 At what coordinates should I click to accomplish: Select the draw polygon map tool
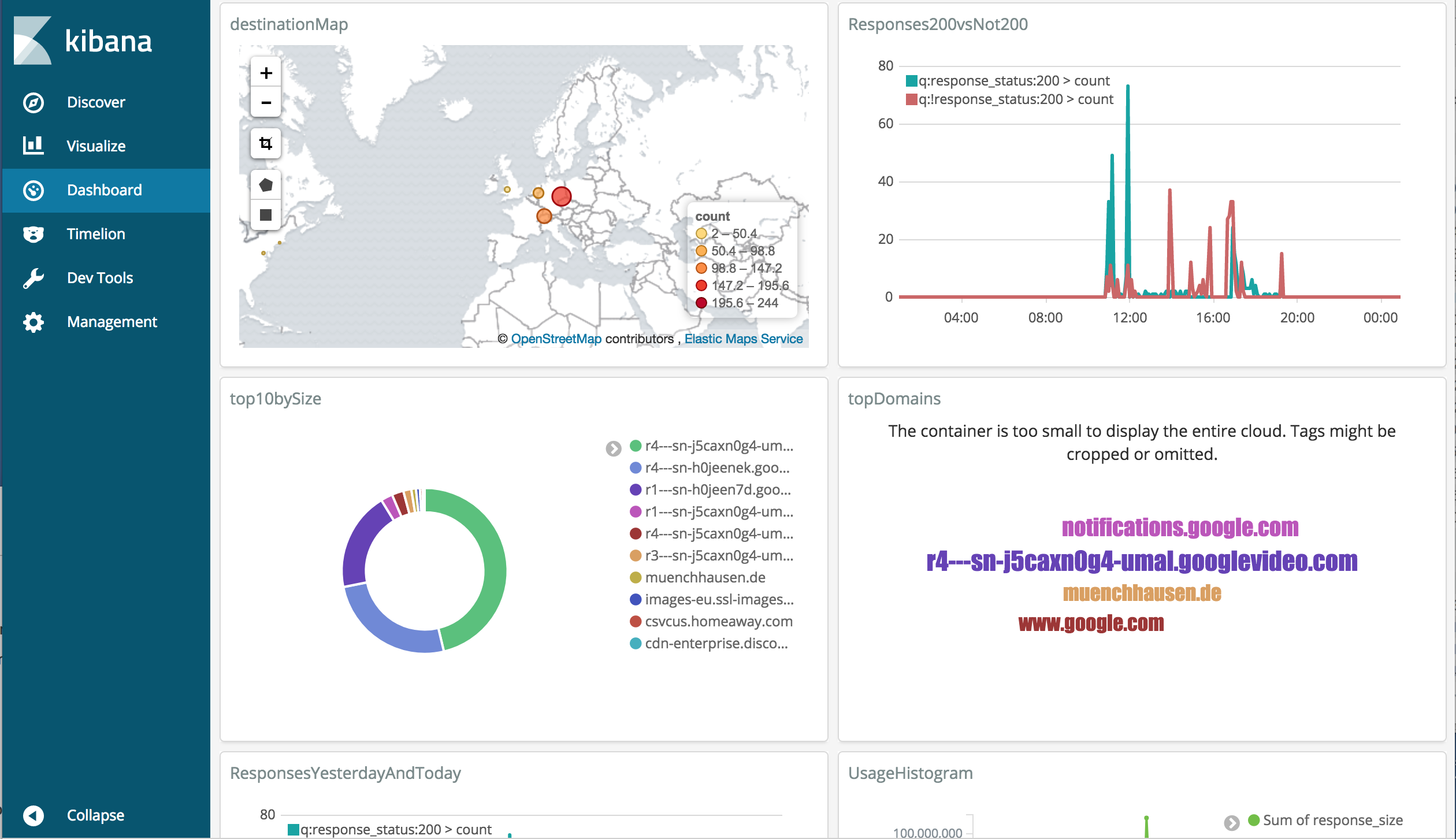pos(266,185)
